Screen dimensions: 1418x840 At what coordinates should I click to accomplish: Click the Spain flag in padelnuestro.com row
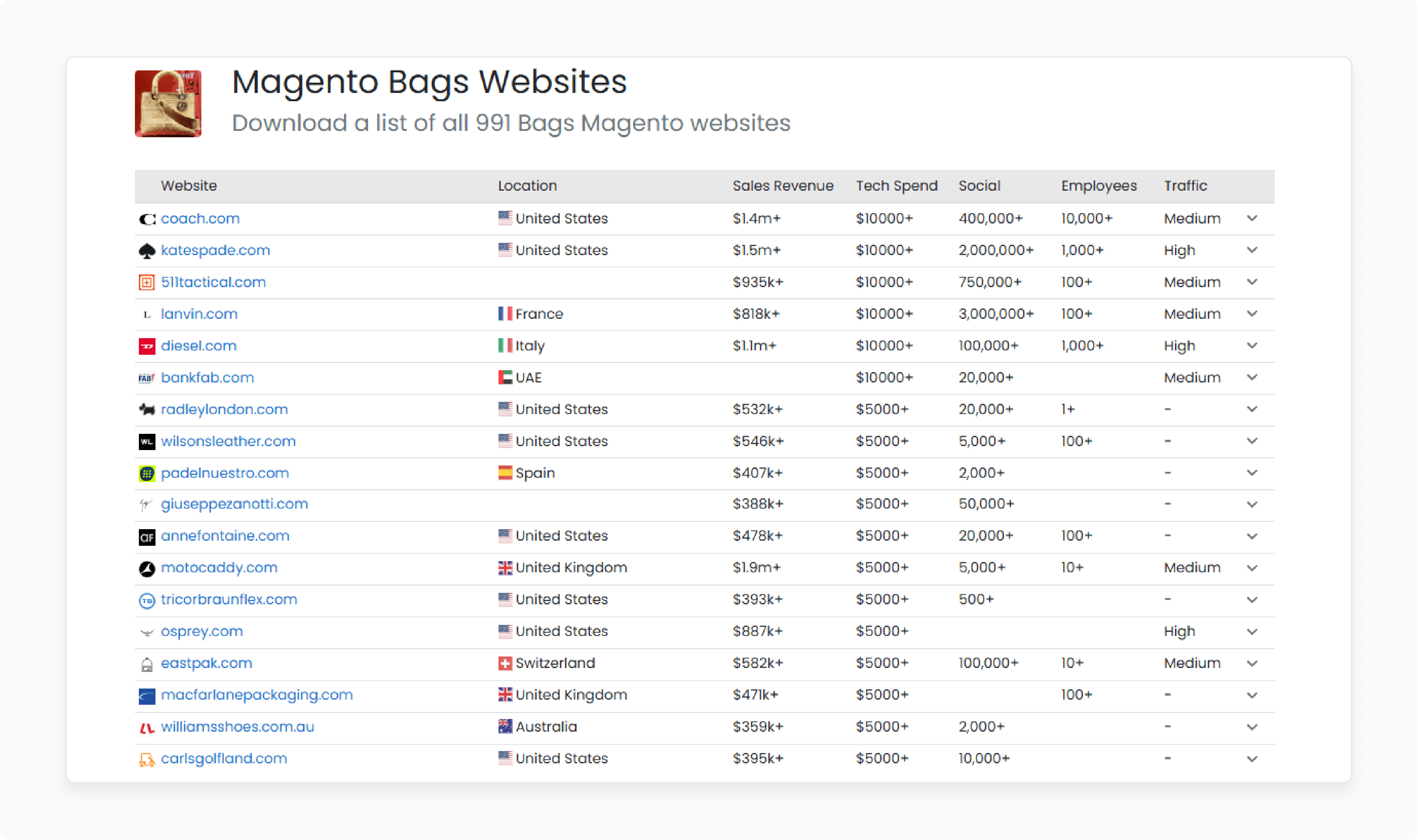click(x=505, y=473)
